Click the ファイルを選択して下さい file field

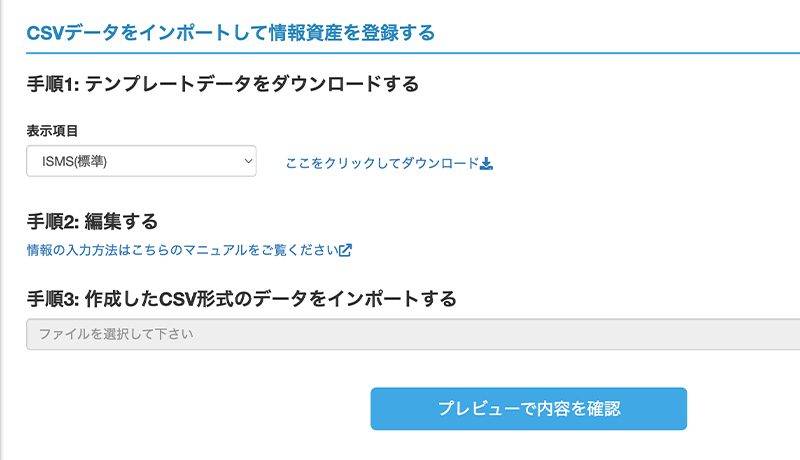click(x=413, y=334)
